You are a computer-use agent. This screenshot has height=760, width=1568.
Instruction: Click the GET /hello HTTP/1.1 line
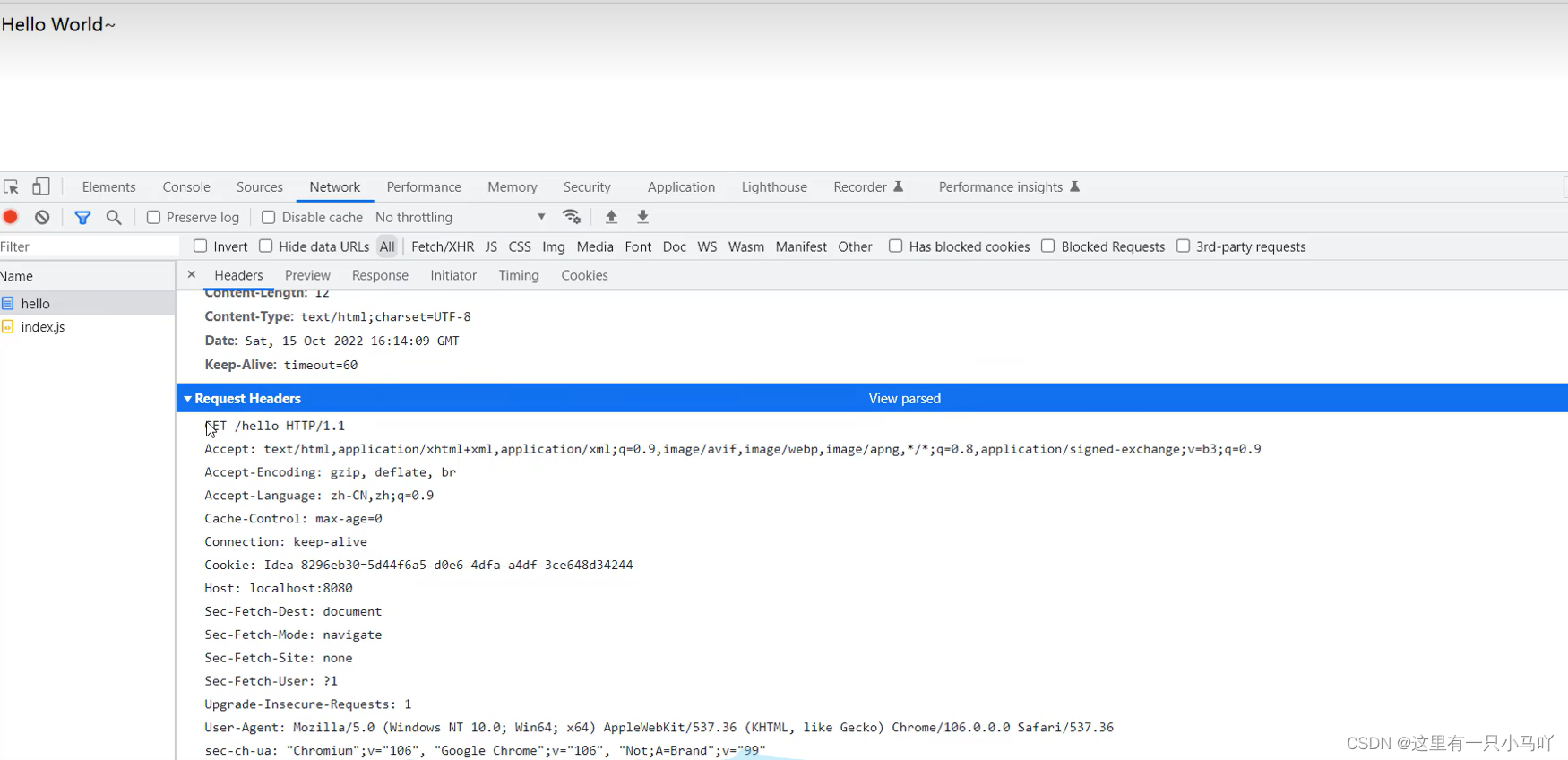pyautogui.click(x=274, y=426)
